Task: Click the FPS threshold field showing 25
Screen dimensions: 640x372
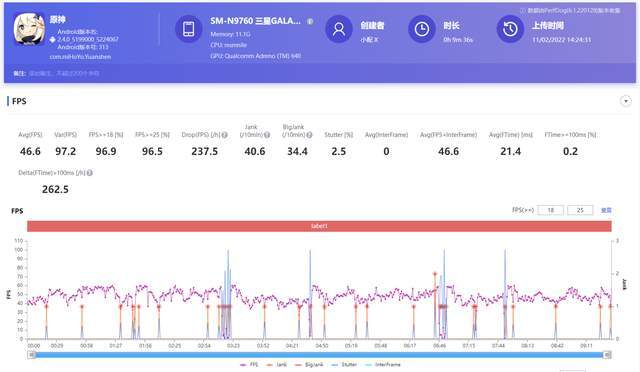Action: point(580,210)
